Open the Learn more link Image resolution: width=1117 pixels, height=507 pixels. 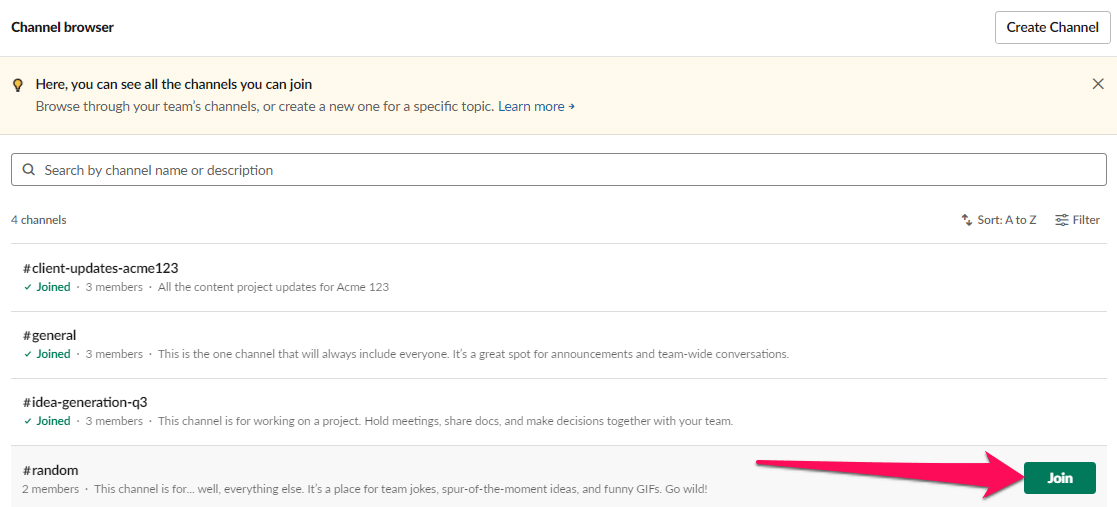coord(536,107)
